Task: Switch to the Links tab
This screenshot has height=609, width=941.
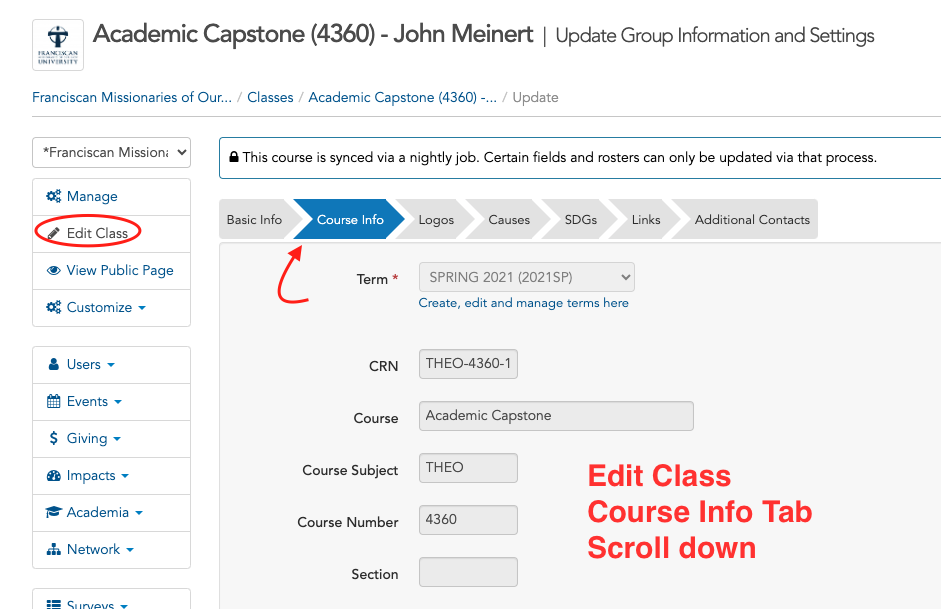Action: (x=646, y=220)
